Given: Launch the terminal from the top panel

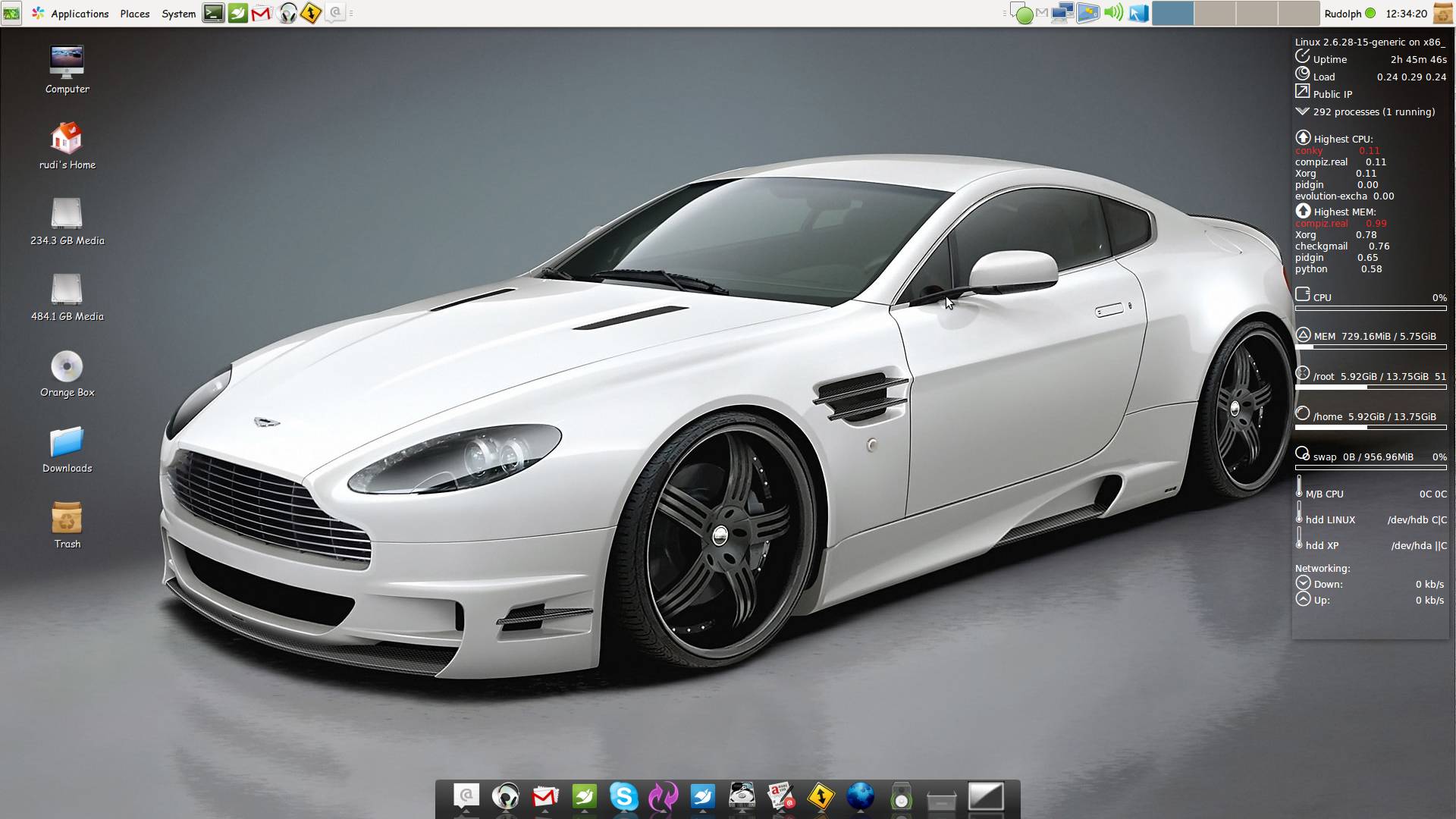Looking at the screenshot, I should pos(213,13).
